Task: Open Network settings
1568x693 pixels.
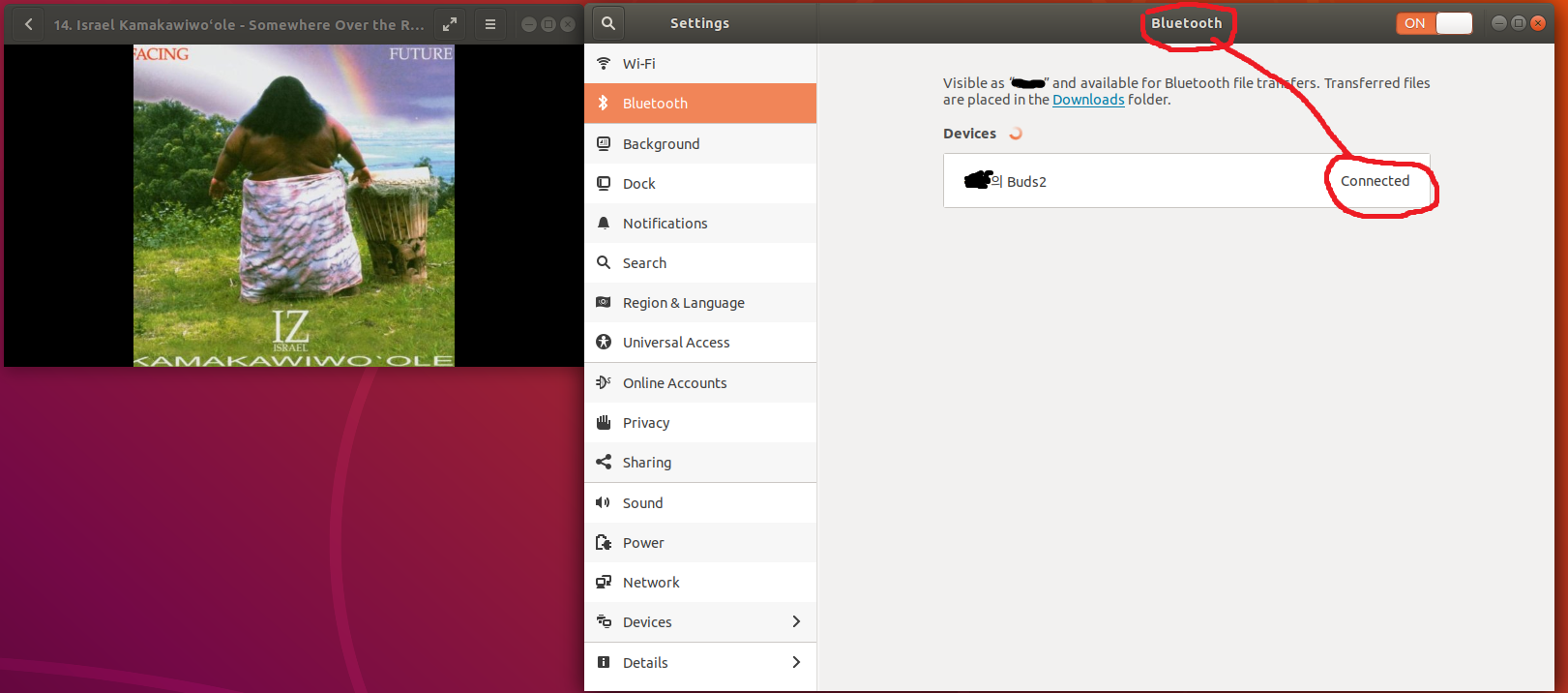Action: pyautogui.click(x=700, y=582)
